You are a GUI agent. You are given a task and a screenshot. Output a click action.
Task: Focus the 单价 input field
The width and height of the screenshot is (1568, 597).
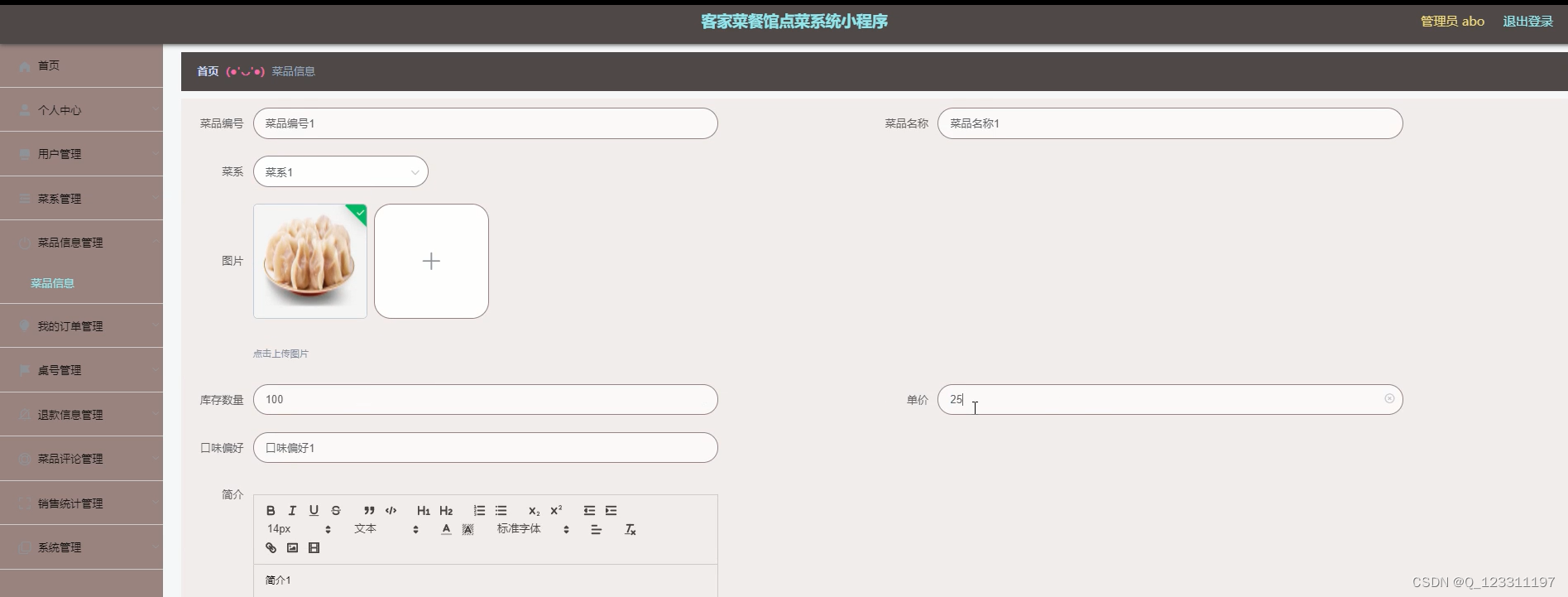[x=1170, y=399]
